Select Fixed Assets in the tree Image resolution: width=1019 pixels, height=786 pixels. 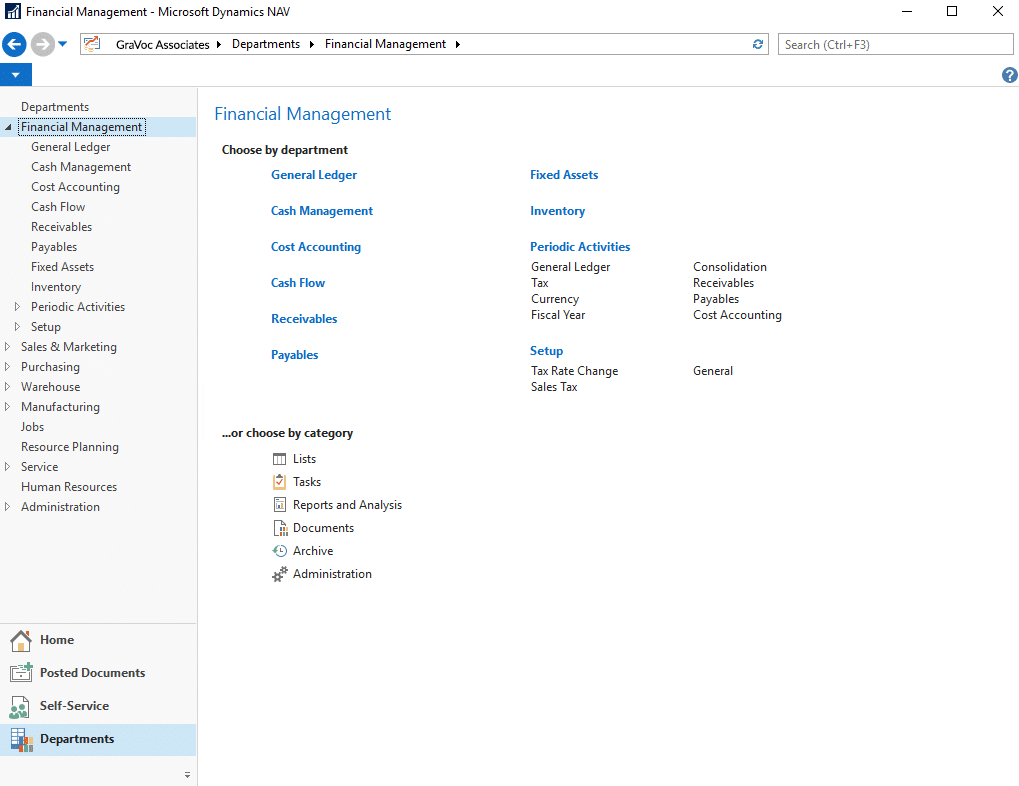[62, 267]
